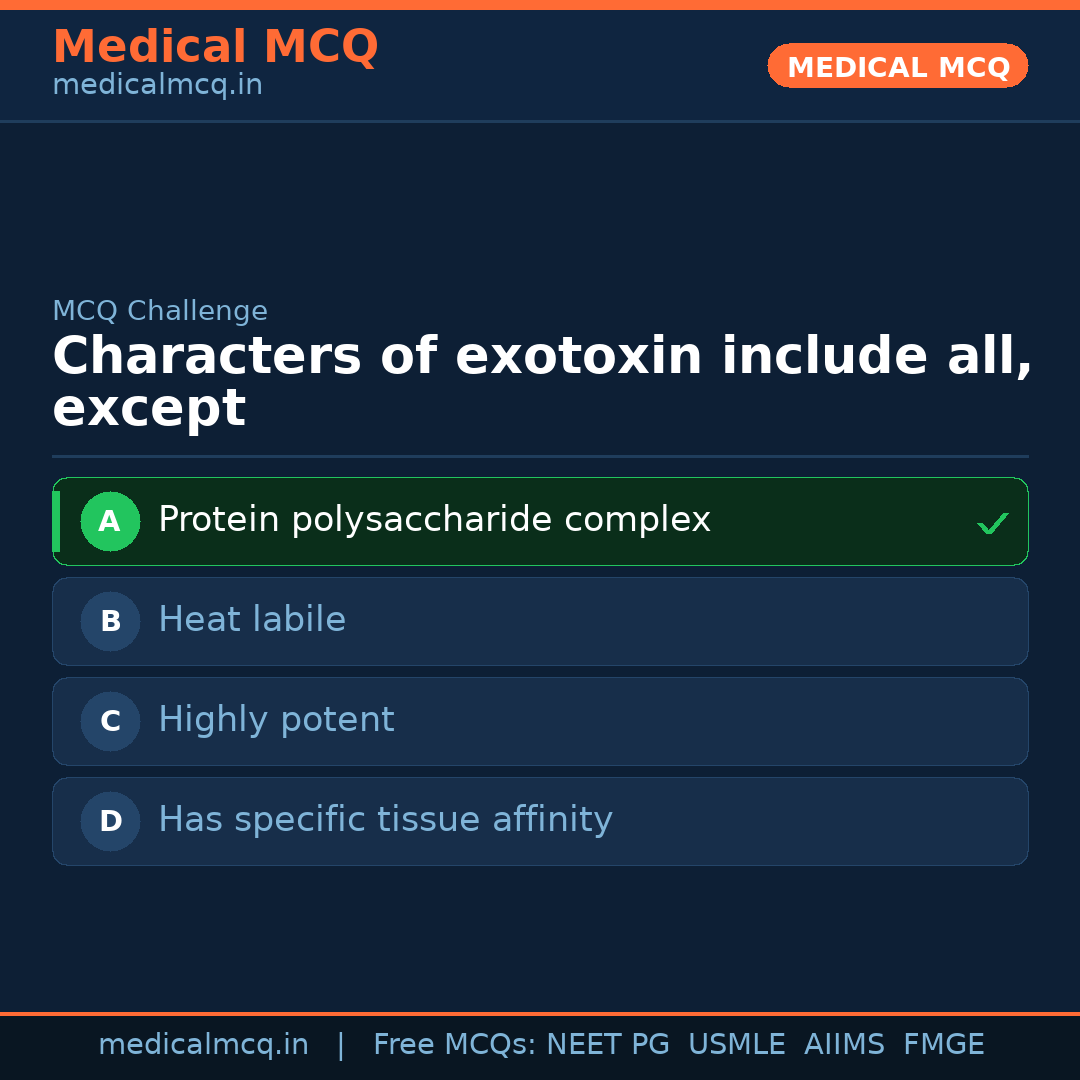This screenshot has height=1080, width=1080.
Task: Click the B letter circle badge
Action: 110,621
